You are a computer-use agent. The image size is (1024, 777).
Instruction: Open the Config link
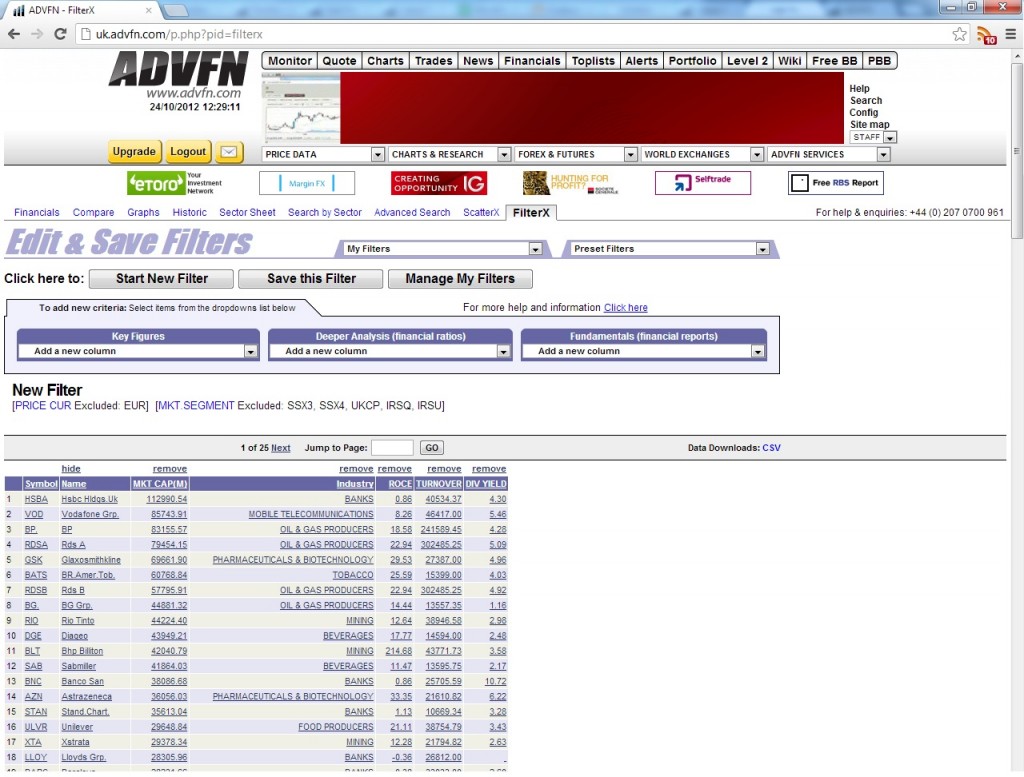(863, 112)
